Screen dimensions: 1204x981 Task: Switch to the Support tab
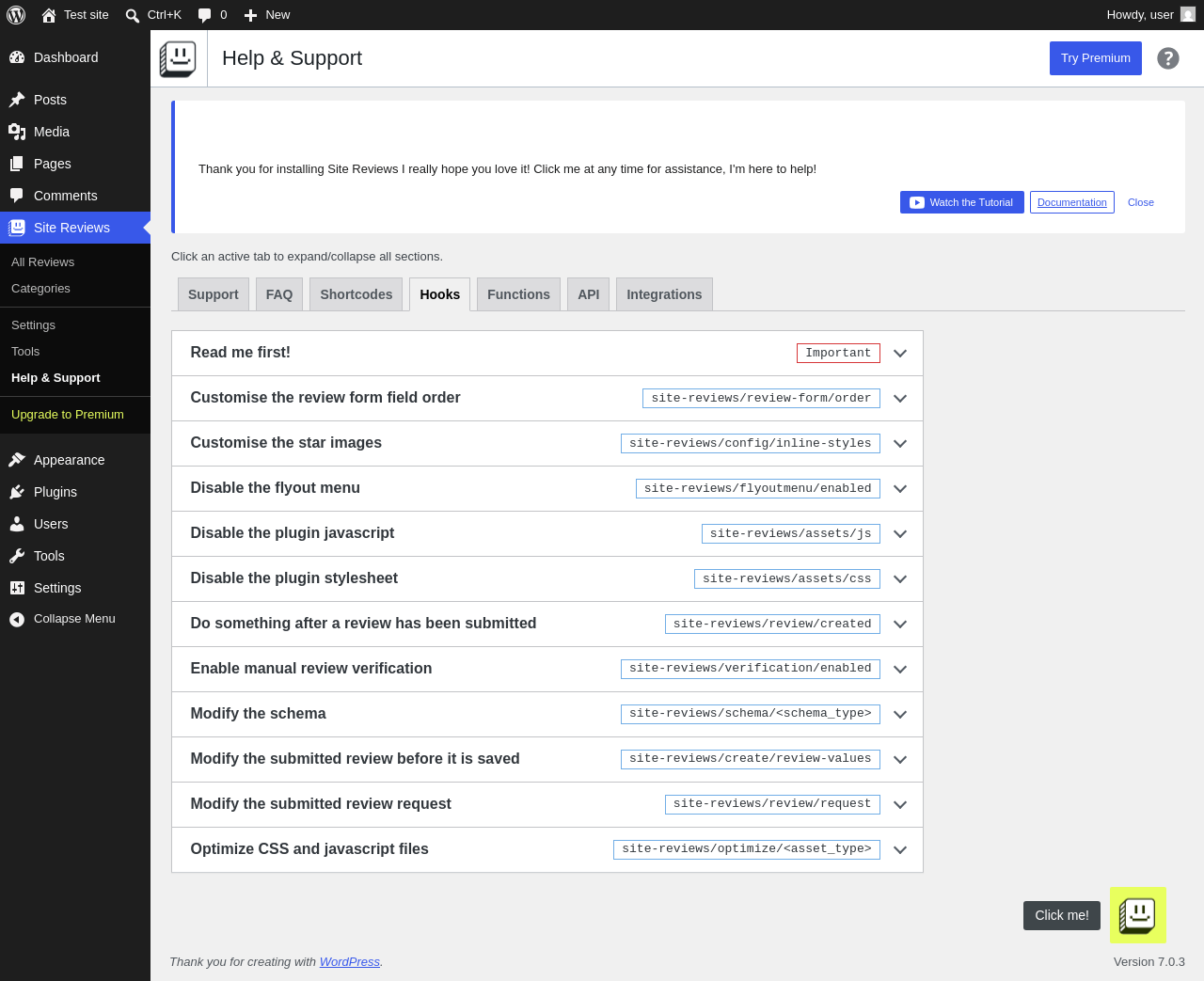(214, 294)
